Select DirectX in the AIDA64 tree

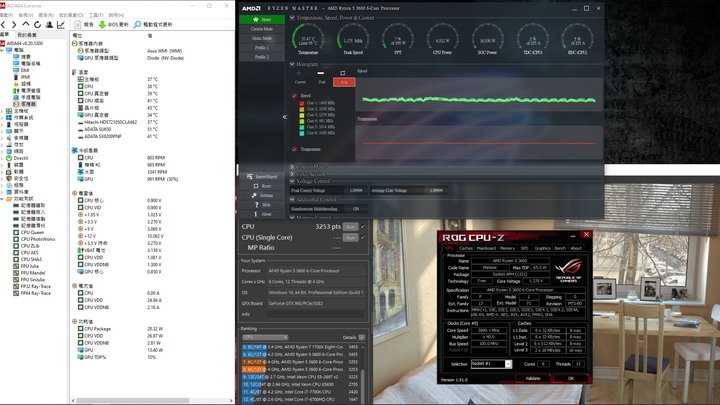coord(17,158)
